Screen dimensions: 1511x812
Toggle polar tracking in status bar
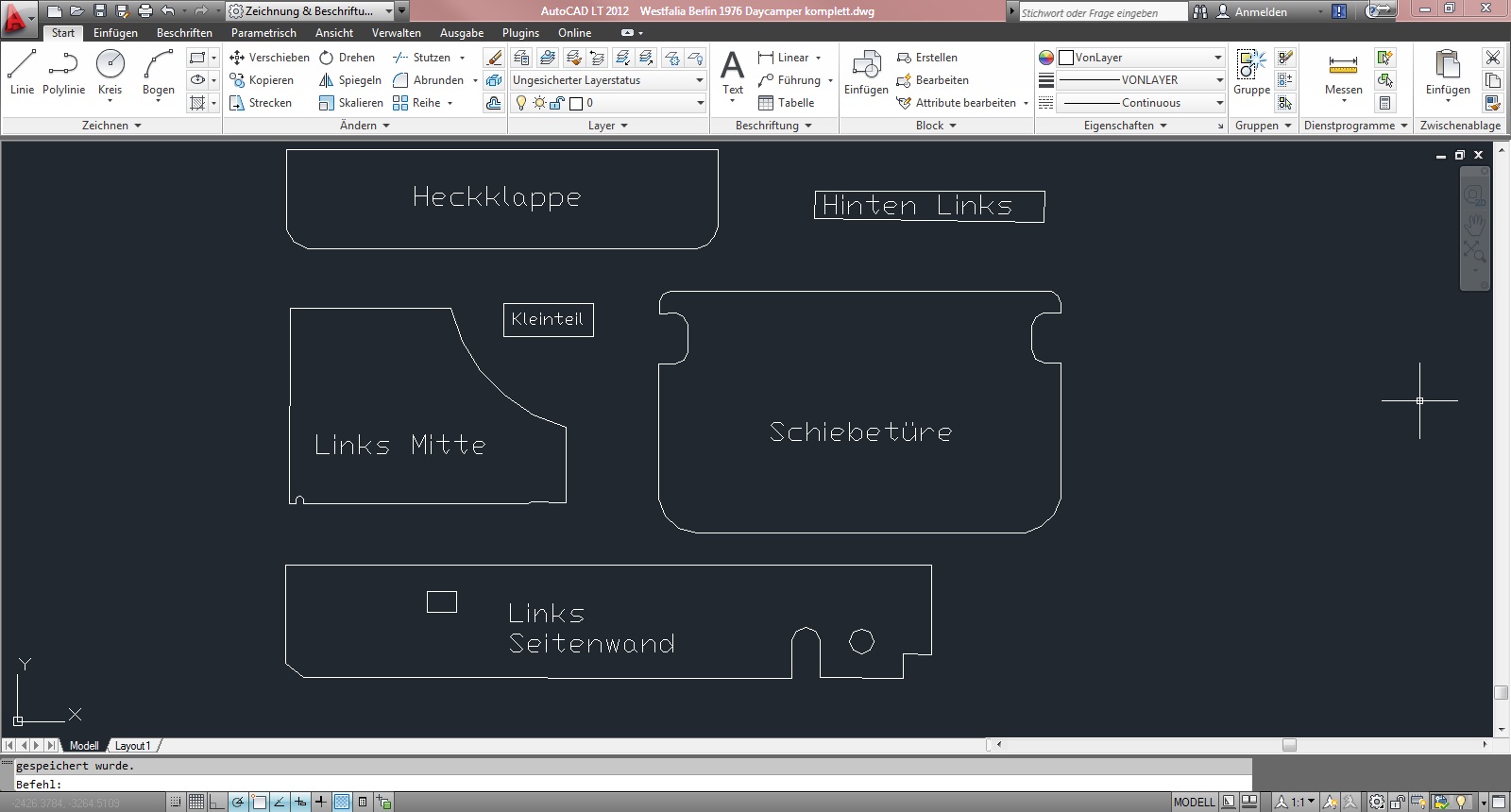(x=238, y=803)
